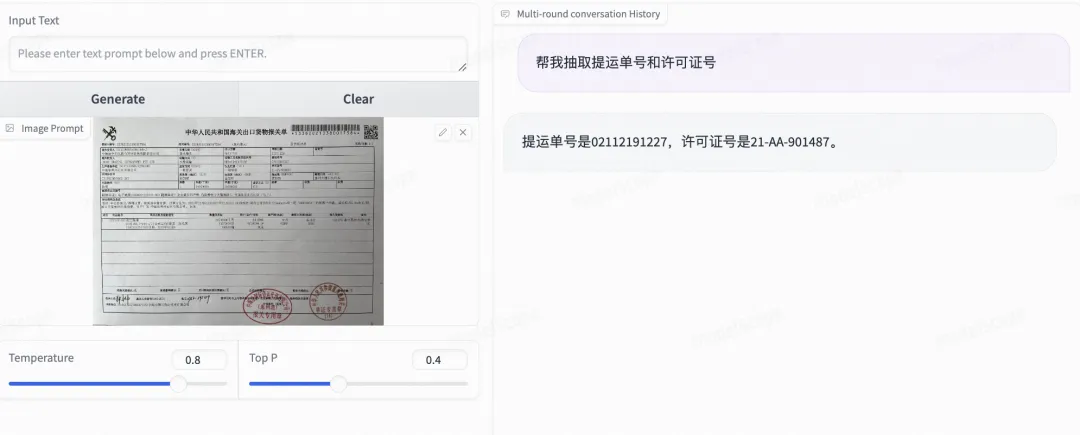Select the Top P value field 0.4
Screen dimensions: 1080x435
pyautogui.click(x=439, y=359)
